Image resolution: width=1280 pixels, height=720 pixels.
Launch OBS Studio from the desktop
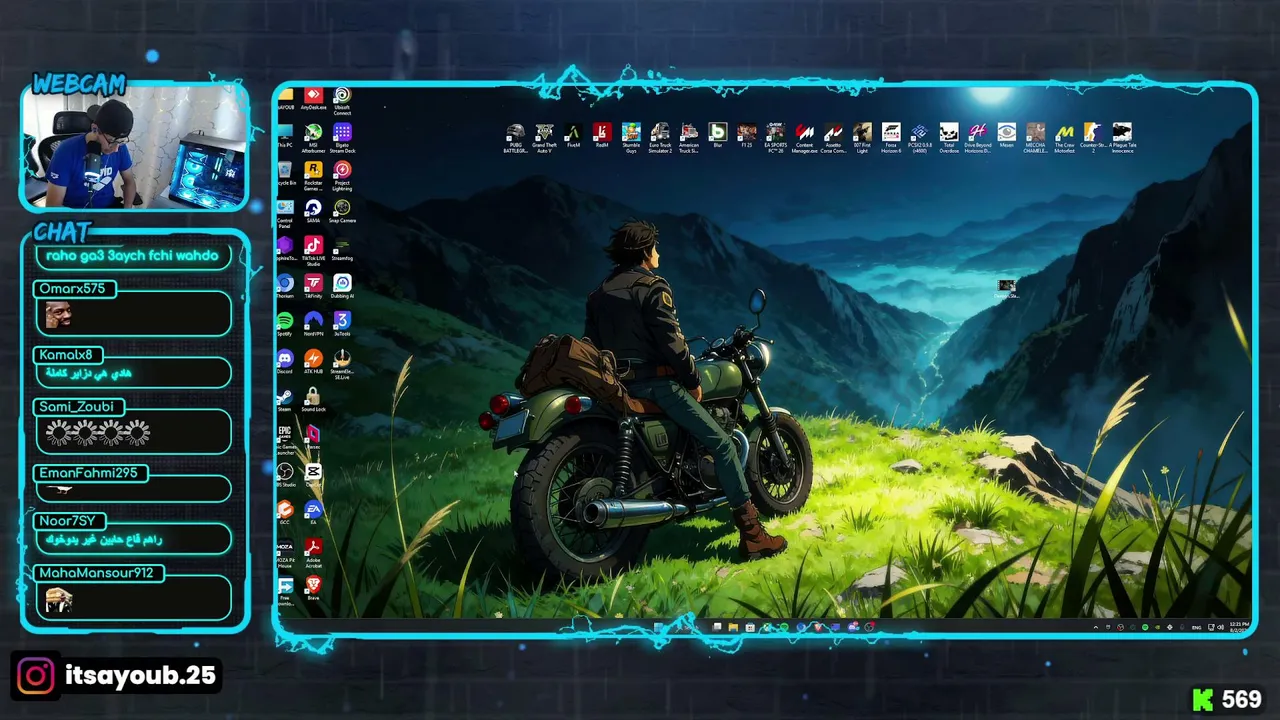[285, 475]
